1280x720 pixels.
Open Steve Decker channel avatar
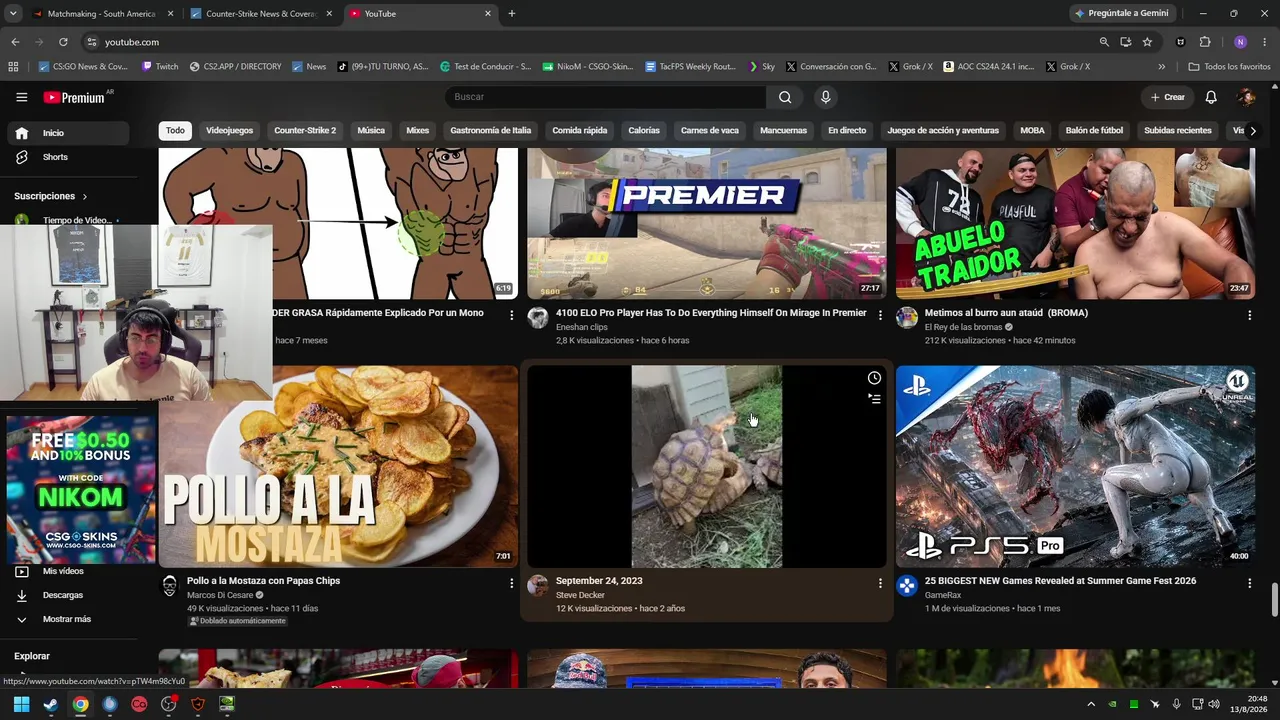coord(538,586)
